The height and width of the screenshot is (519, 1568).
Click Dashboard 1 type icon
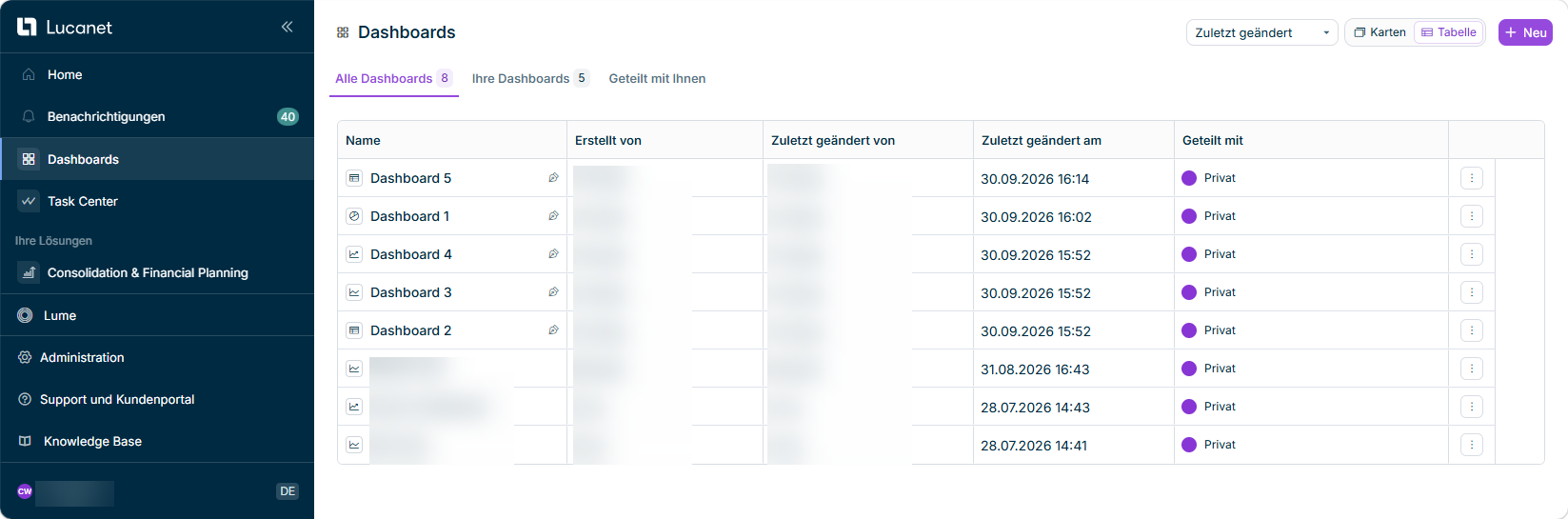(354, 216)
